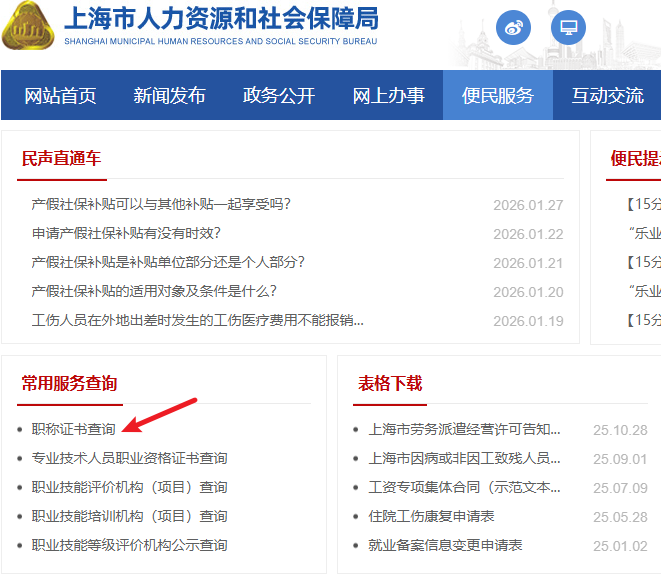Open 职业技能等级评价机构公示查询 link

tap(129, 545)
